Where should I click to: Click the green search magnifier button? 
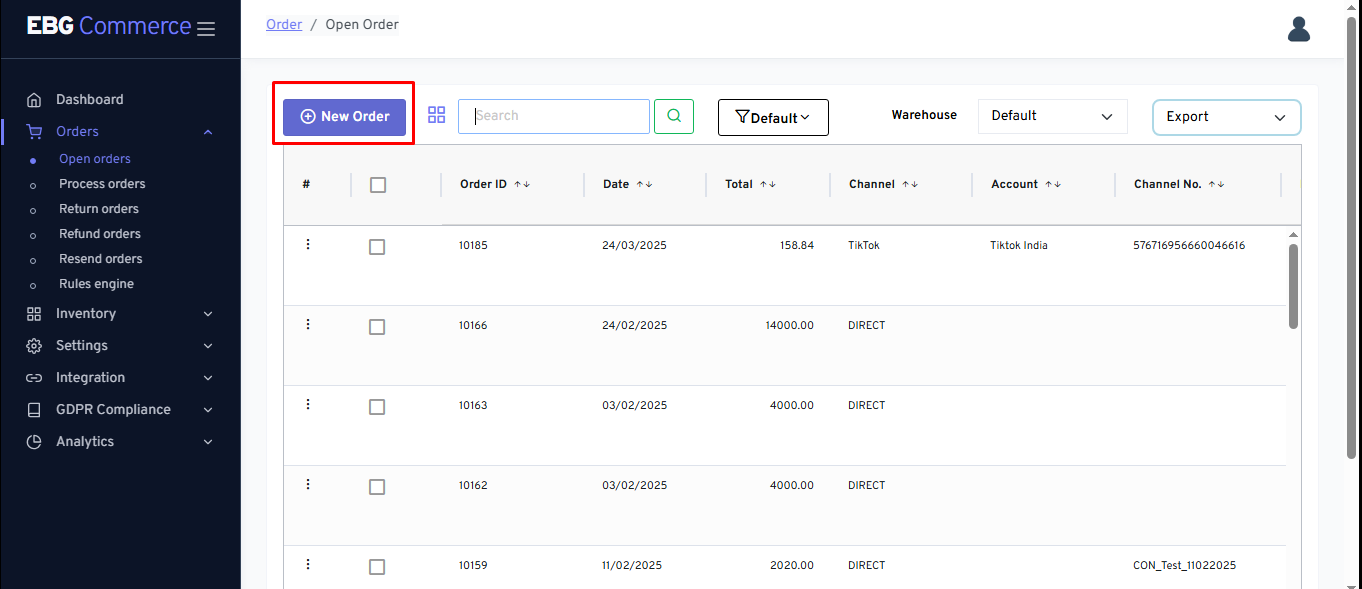pyautogui.click(x=673, y=116)
